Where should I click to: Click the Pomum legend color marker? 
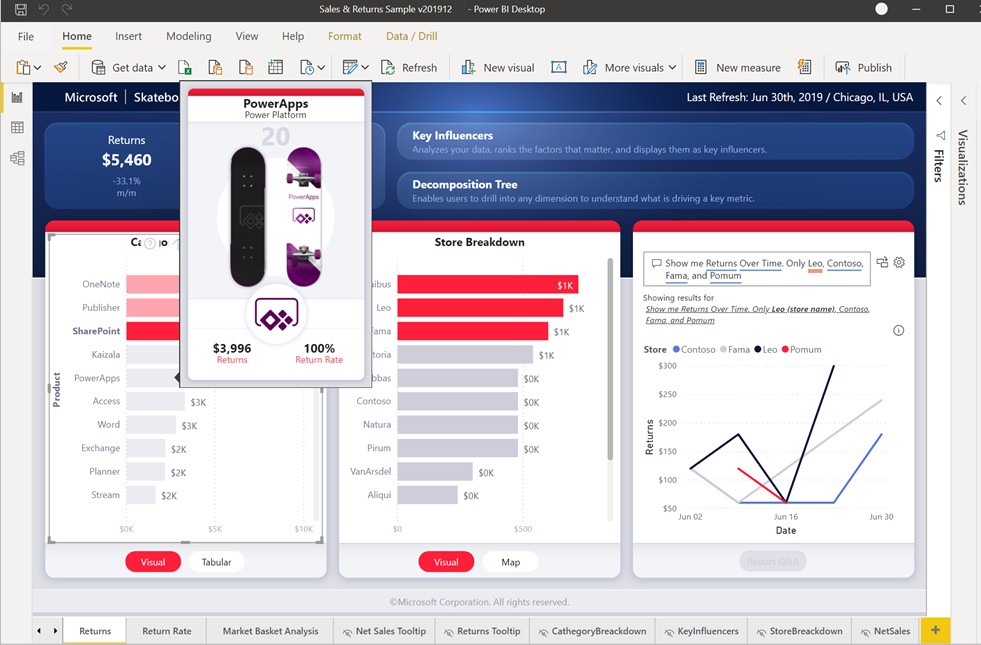785,350
